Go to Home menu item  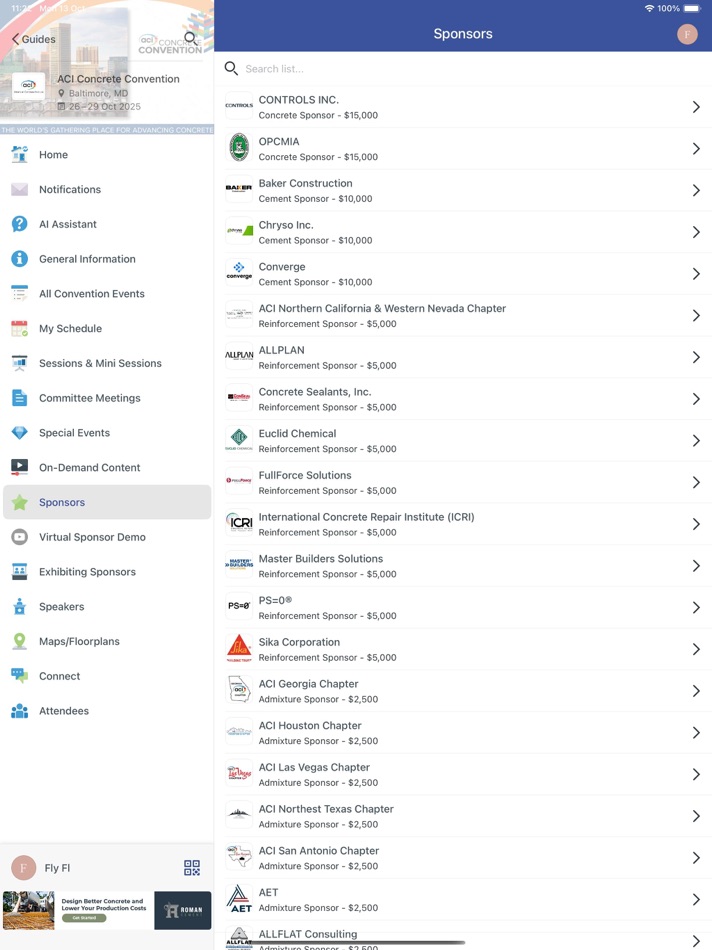pos(107,154)
